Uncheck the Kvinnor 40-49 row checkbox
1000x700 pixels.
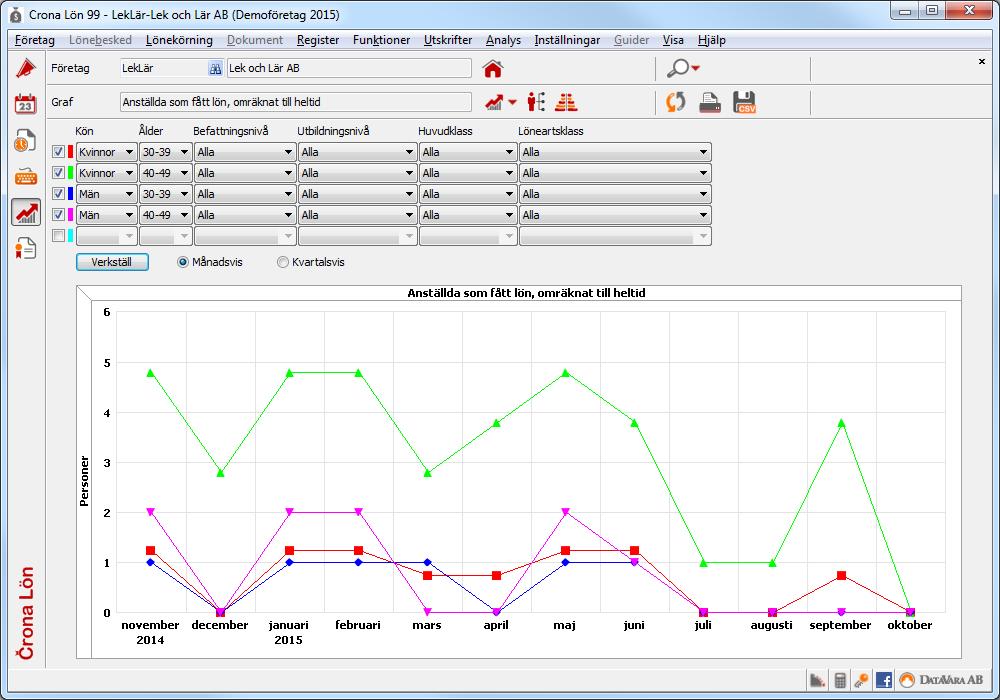tap(58, 173)
